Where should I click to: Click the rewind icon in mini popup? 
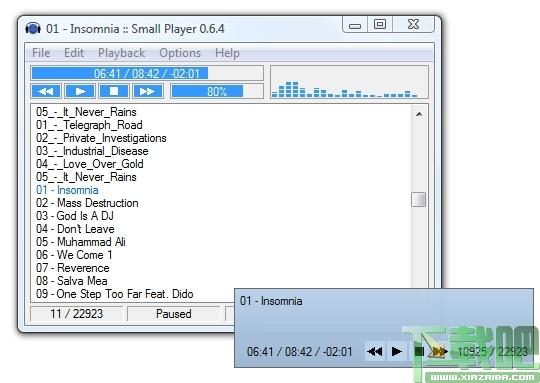(375, 352)
